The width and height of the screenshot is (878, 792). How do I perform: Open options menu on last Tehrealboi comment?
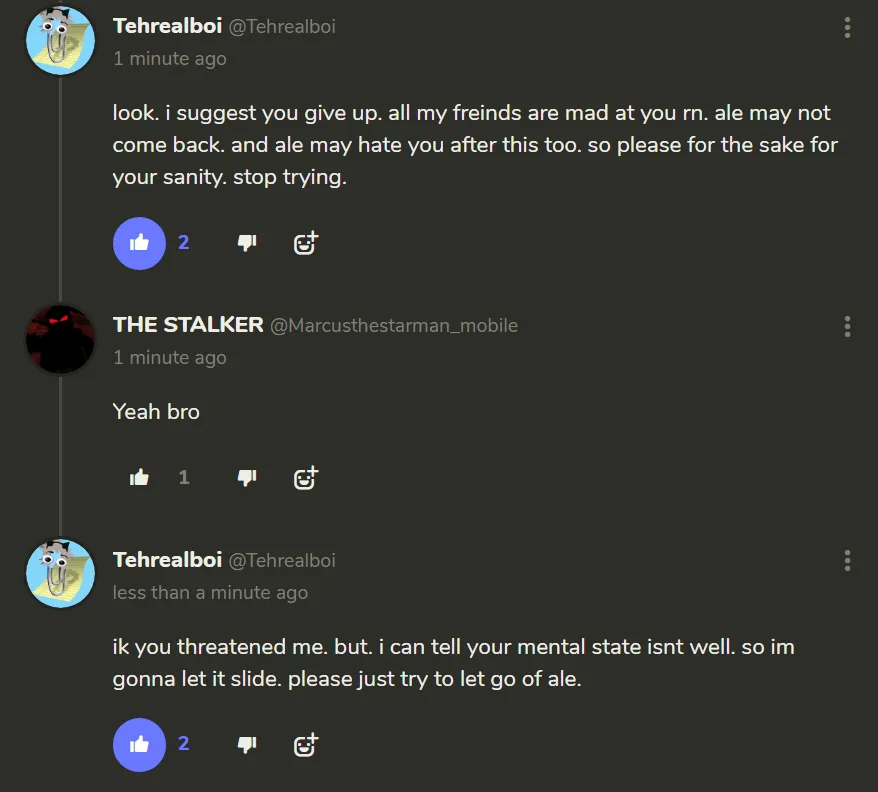[847, 561]
